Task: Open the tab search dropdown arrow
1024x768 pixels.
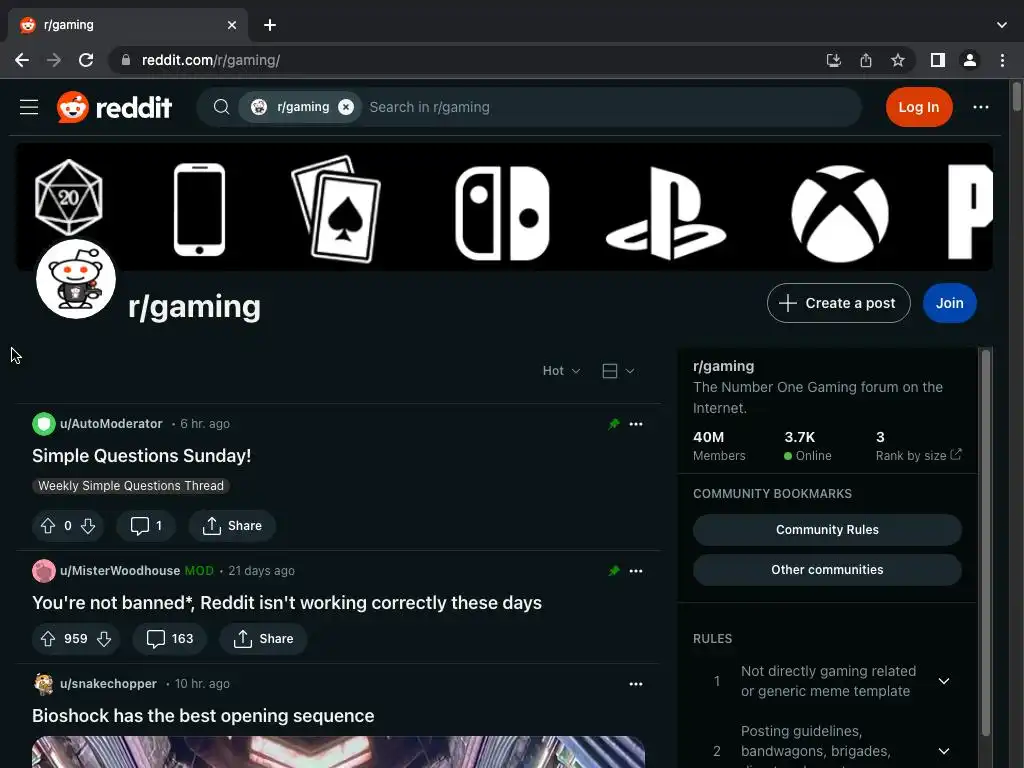Action: tap(1002, 25)
